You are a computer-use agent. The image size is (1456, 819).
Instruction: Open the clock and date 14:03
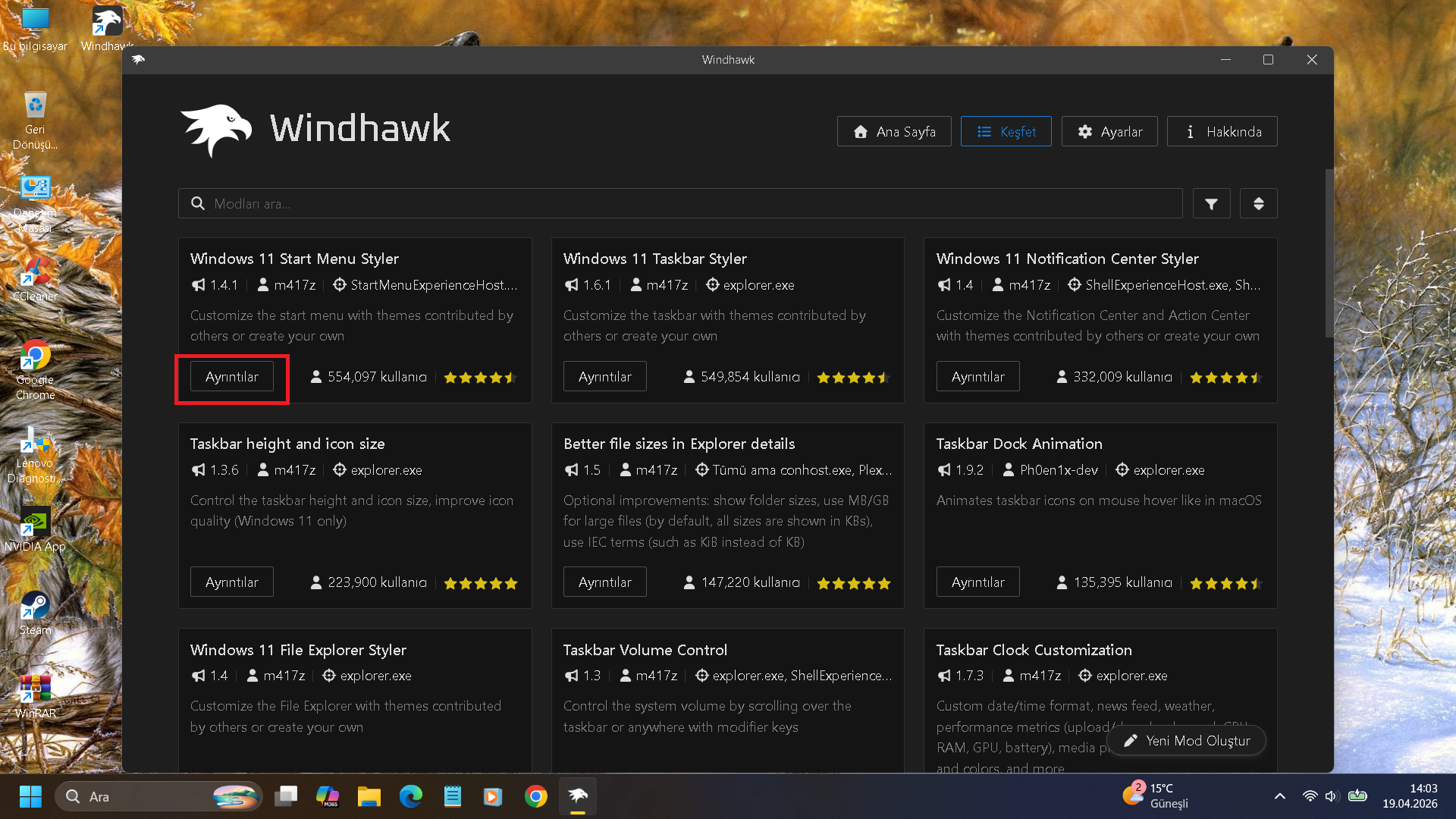(x=1410, y=796)
